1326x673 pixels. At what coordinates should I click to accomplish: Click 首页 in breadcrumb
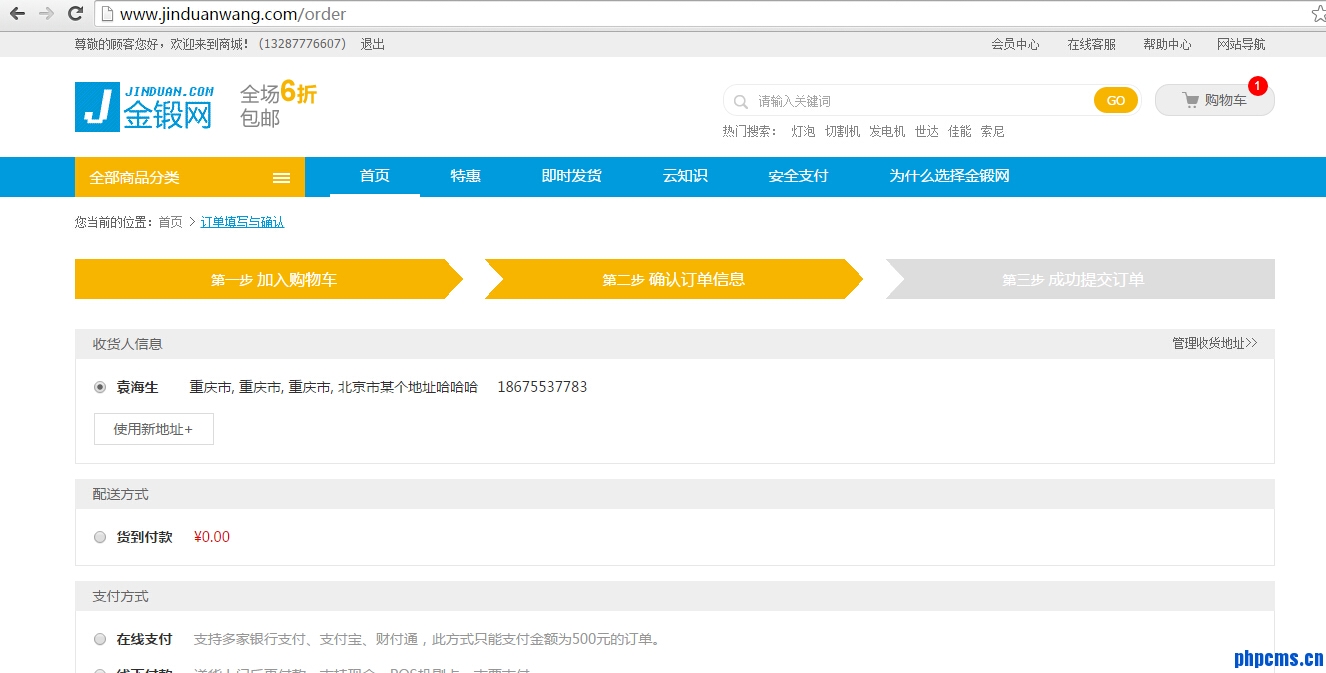click(x=171, y=222)
